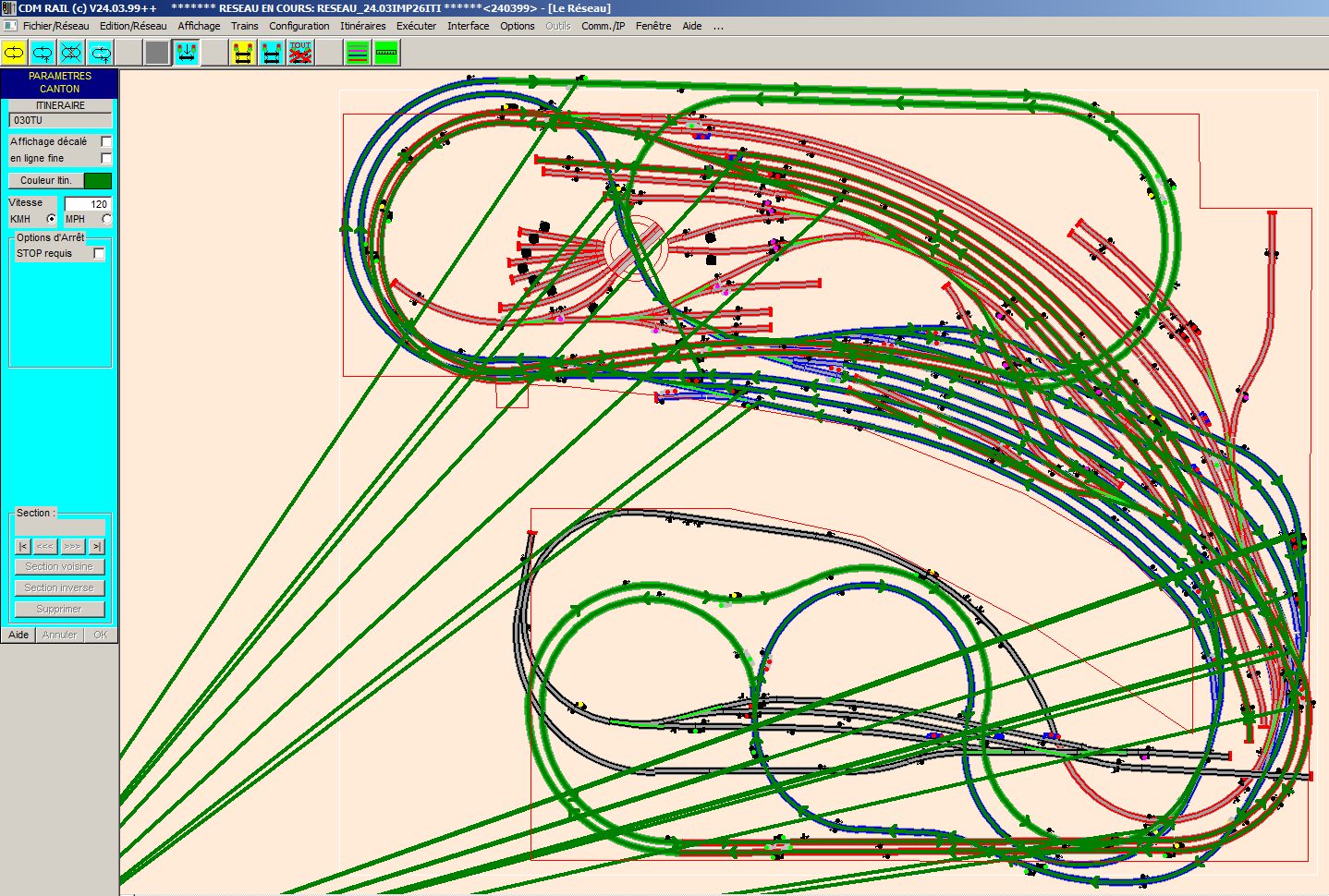Screen dimensions: 1329x896
Task: Jump to first section with |< button
Action: coord(23,546)
